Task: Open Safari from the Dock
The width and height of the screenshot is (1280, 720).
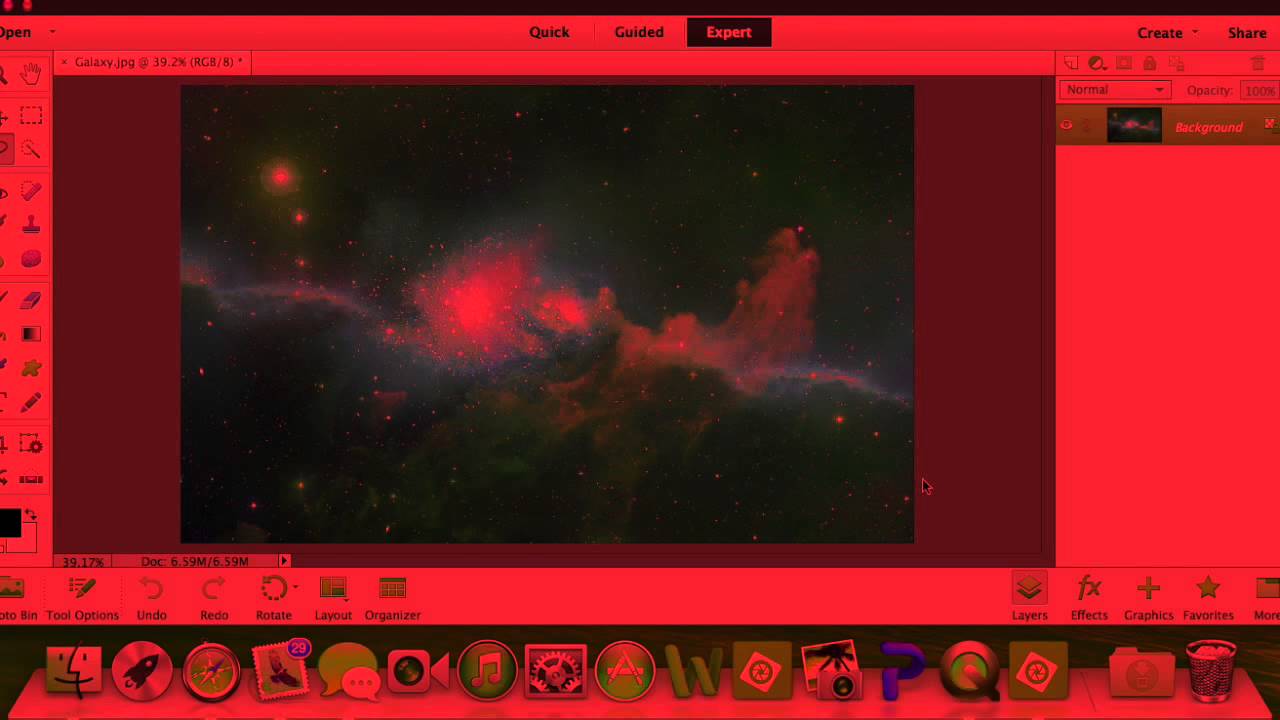Action: 211,670
